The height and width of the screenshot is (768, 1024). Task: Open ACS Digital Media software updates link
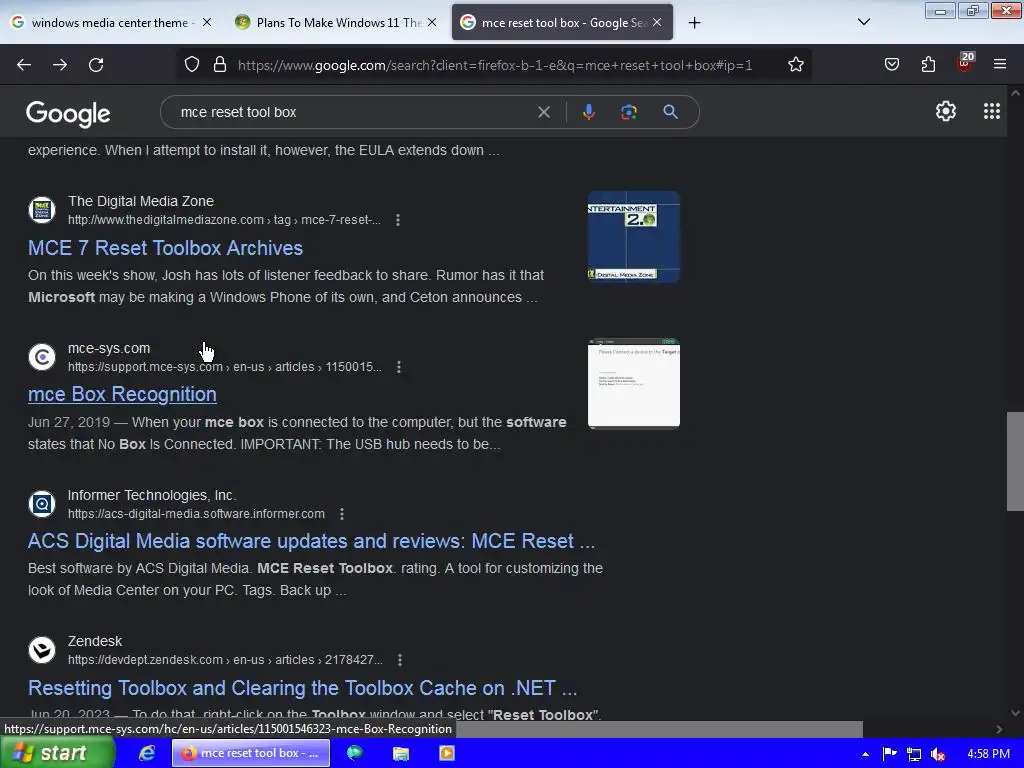(x=312, y=541)
